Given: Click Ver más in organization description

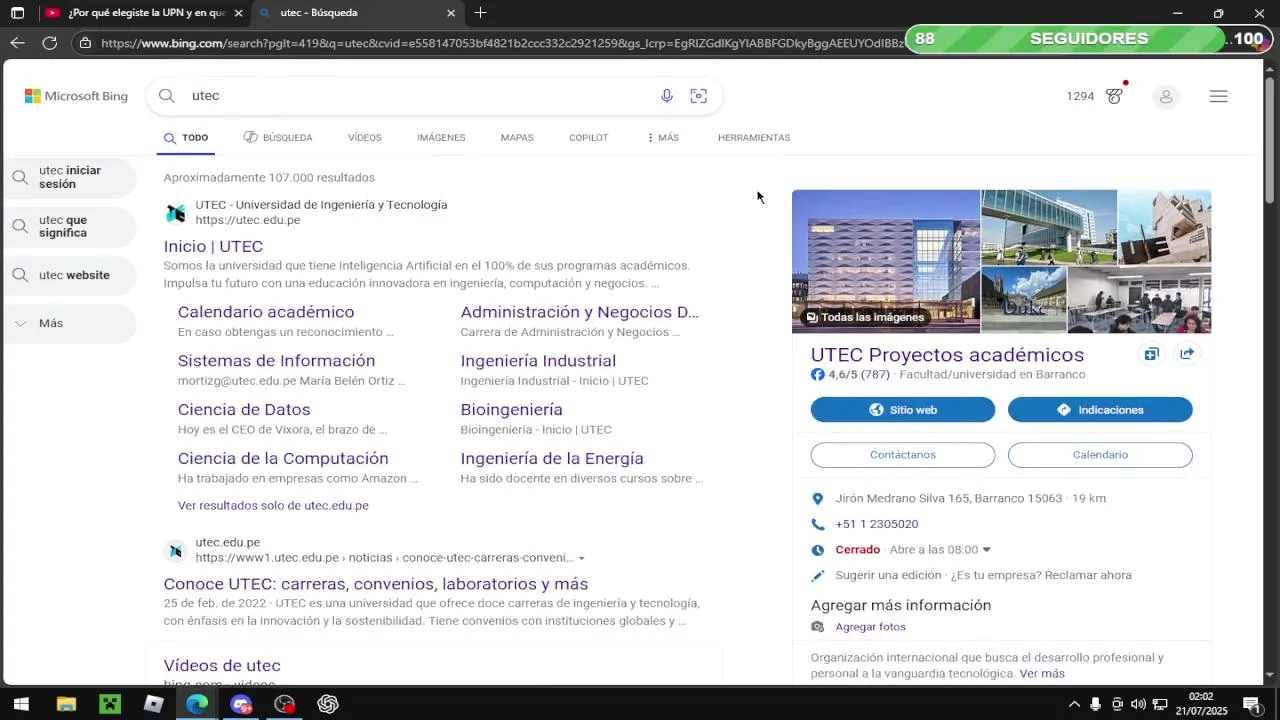Looking at the screenshot, I should pyautogui.click(x=1042, y=674).
